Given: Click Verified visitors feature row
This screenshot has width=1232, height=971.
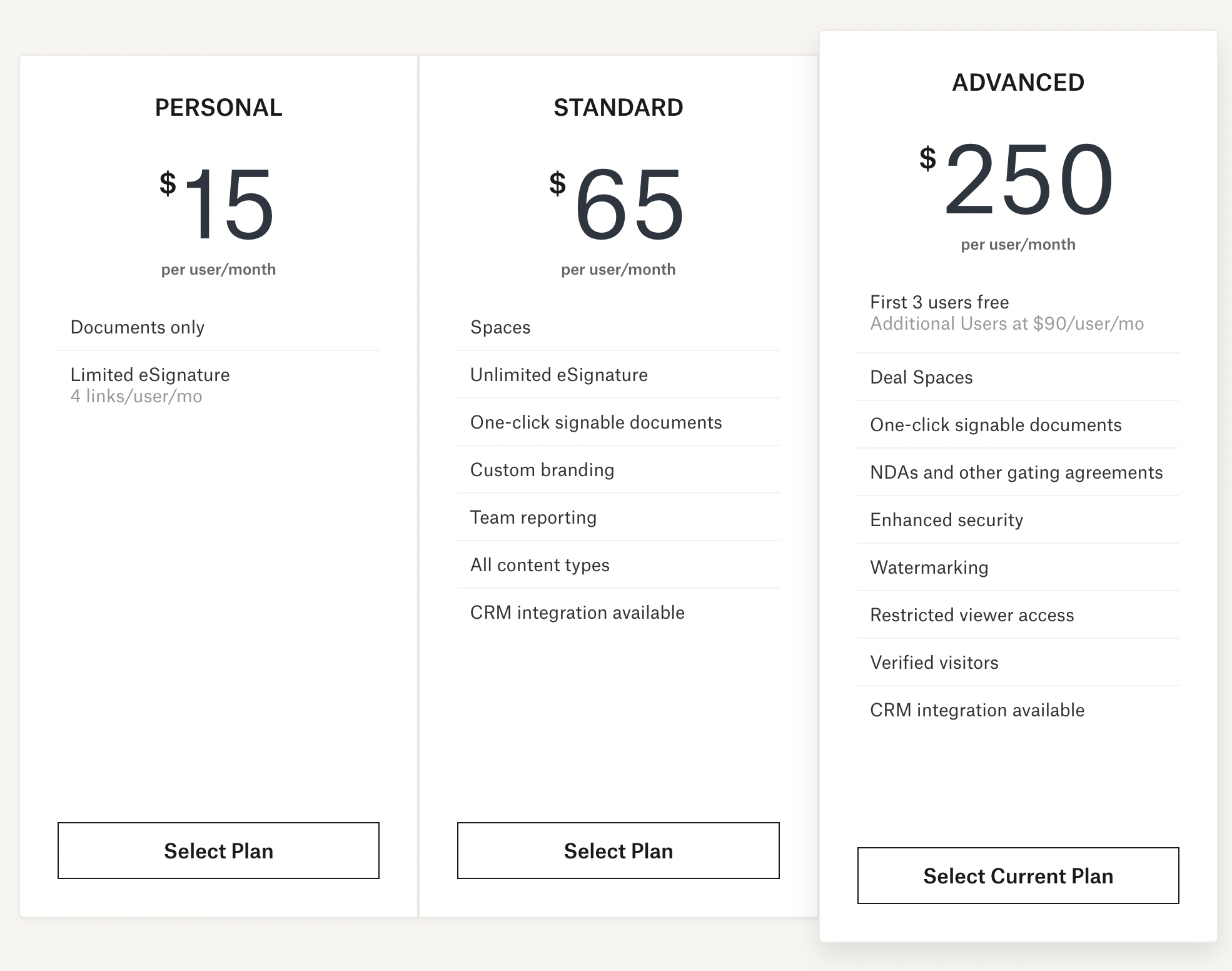Looking at the screenshot, I should 1018,663.
